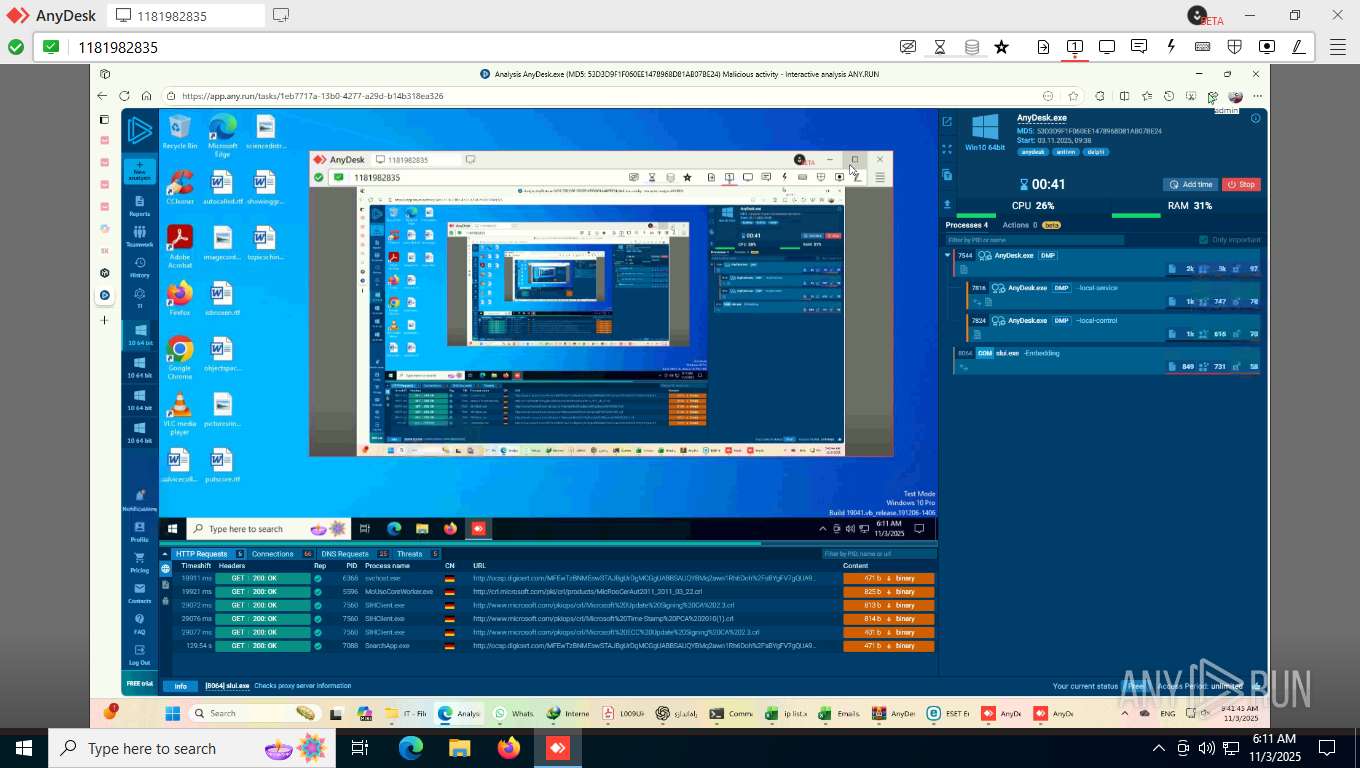This screenshot has height=768, width=1360.
Task: Open a new AnyDesk session tab
Action: [x=281, y=15]
